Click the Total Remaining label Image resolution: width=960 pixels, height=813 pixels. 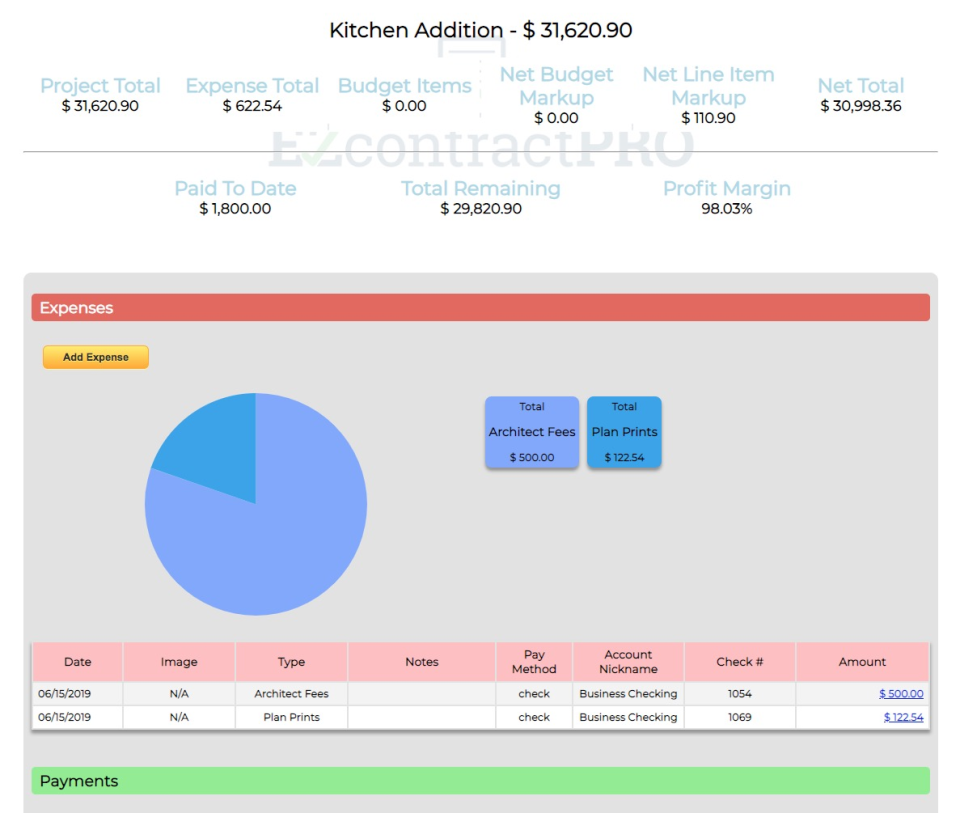pyautogui.click(x=481, y=189)
